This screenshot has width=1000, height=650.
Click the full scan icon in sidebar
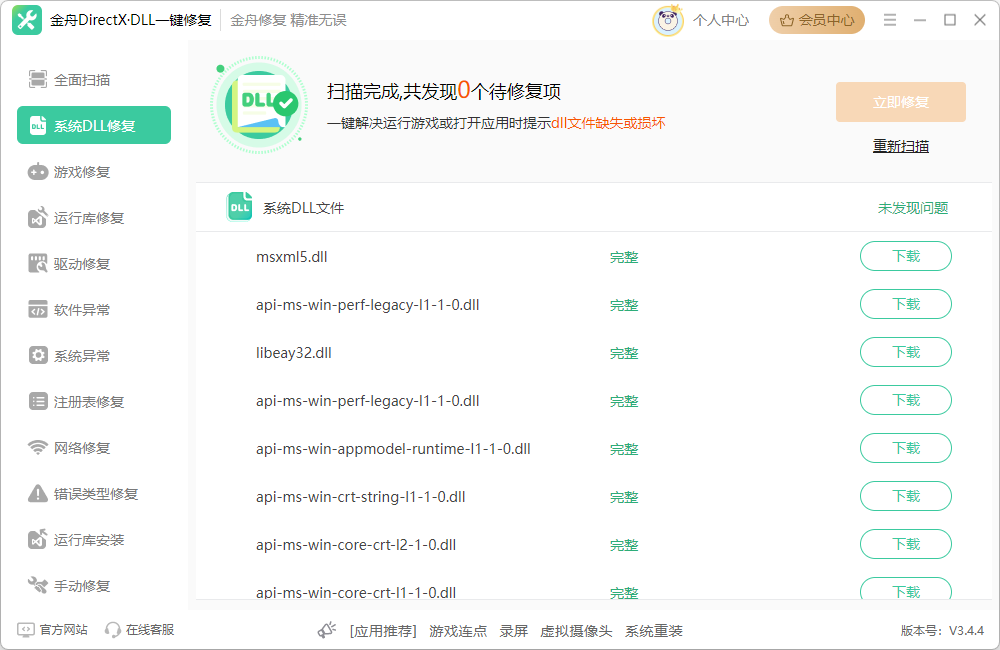38,80
